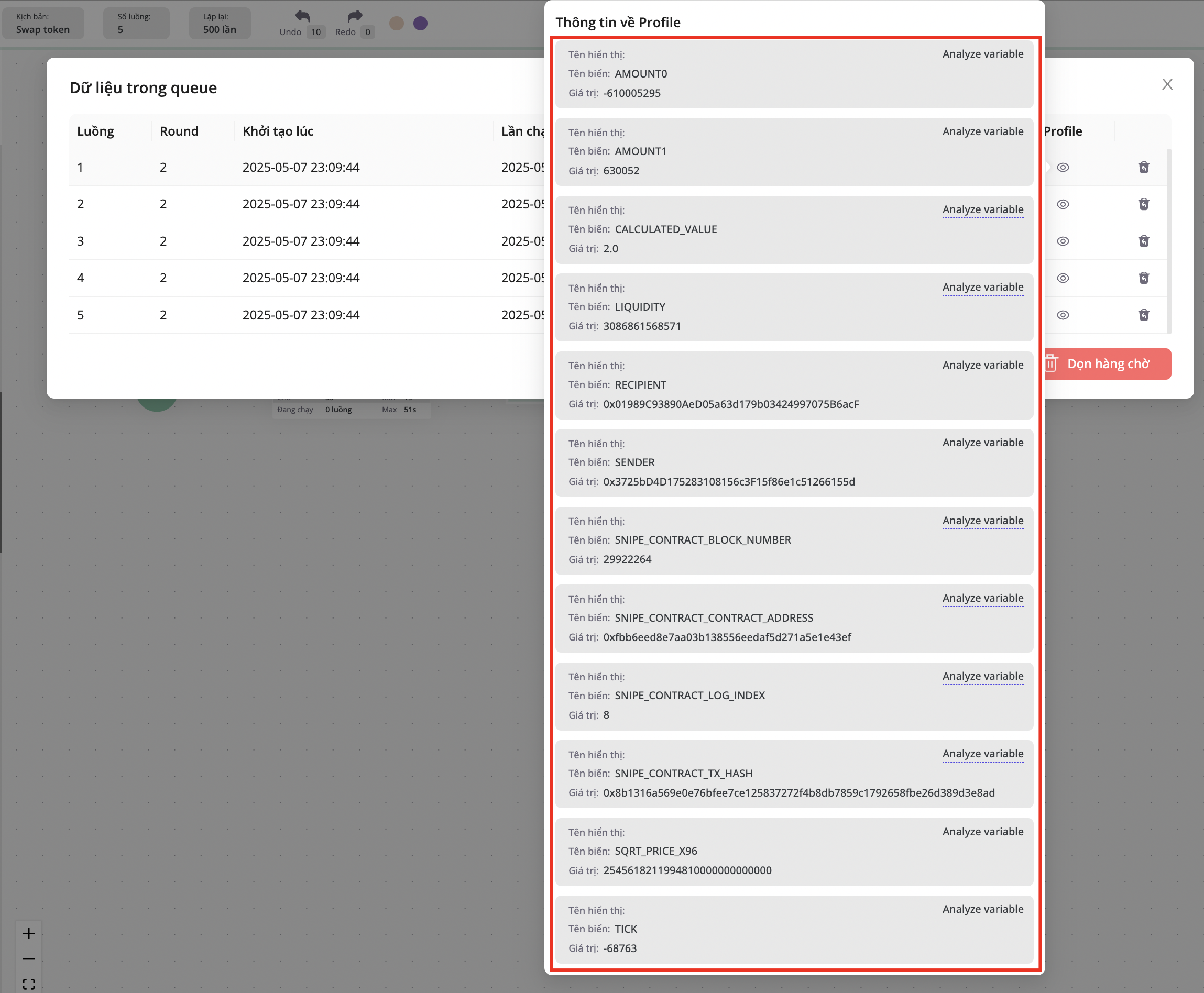Image resolution: width=1204 pixels, height=993 pixels.
Task: Click Analyze variable for AMOUNT0
Action: 982,54
